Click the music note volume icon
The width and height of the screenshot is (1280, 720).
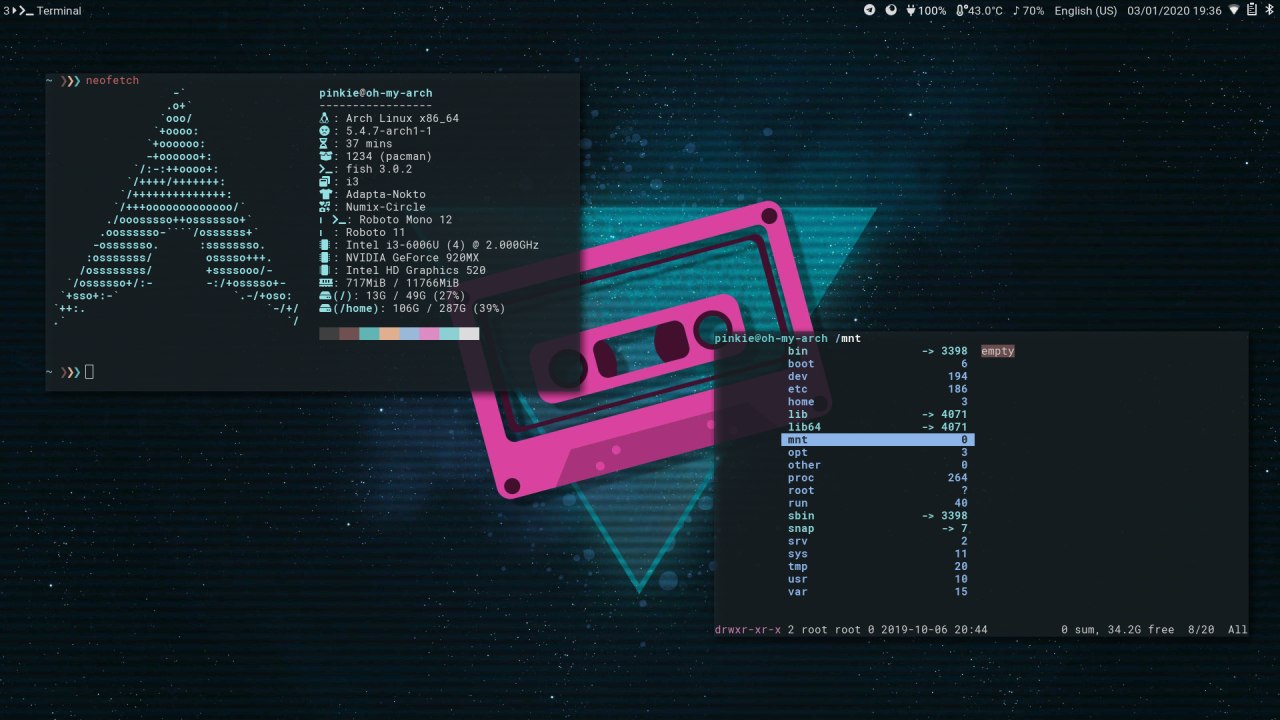click(x=1016, y=10)
